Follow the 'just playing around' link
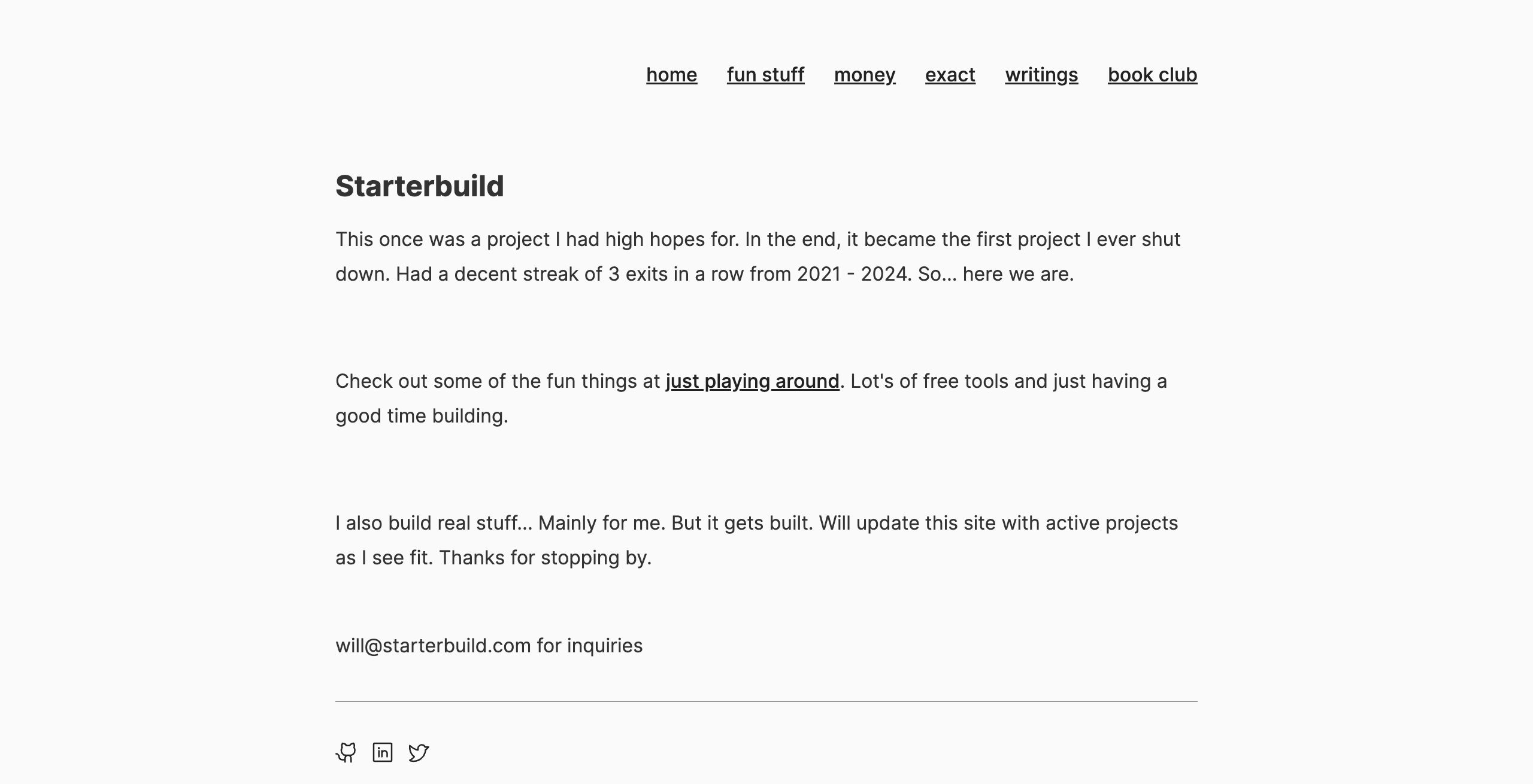The width and height of the screenshot is (1533, 784). [x=752, y=381]
